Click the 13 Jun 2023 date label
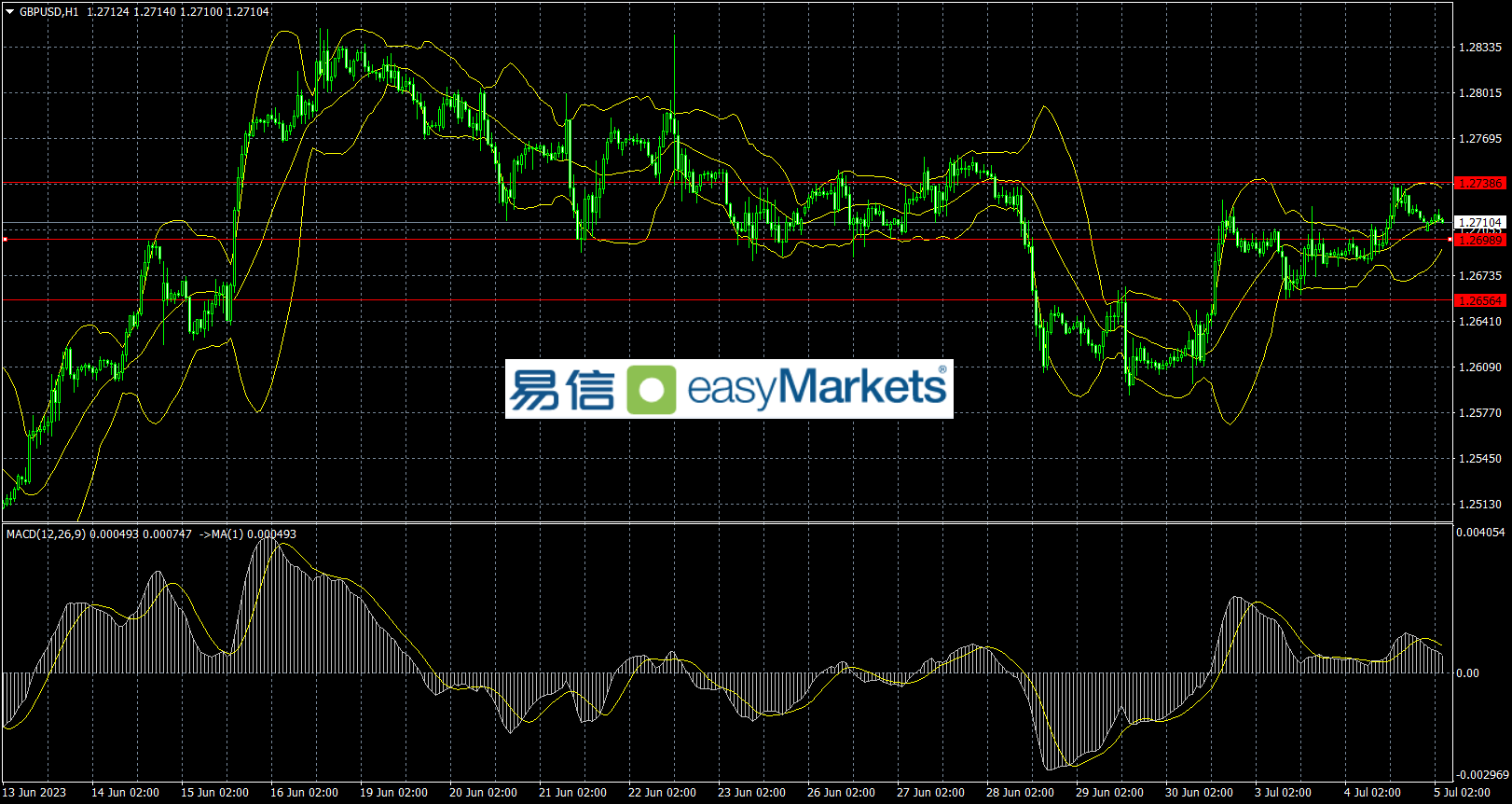The width and height of the screenshot is (1512, 804). coord(35,793)
